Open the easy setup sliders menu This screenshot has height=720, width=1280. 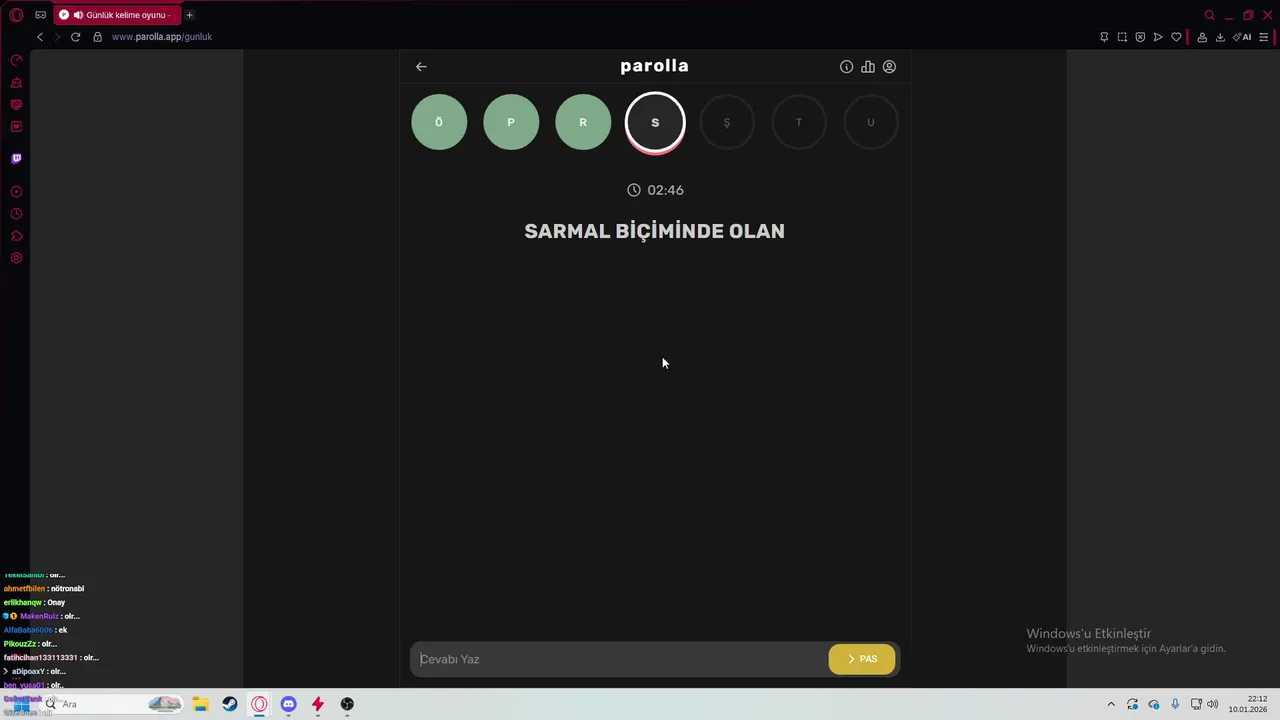1263,37
